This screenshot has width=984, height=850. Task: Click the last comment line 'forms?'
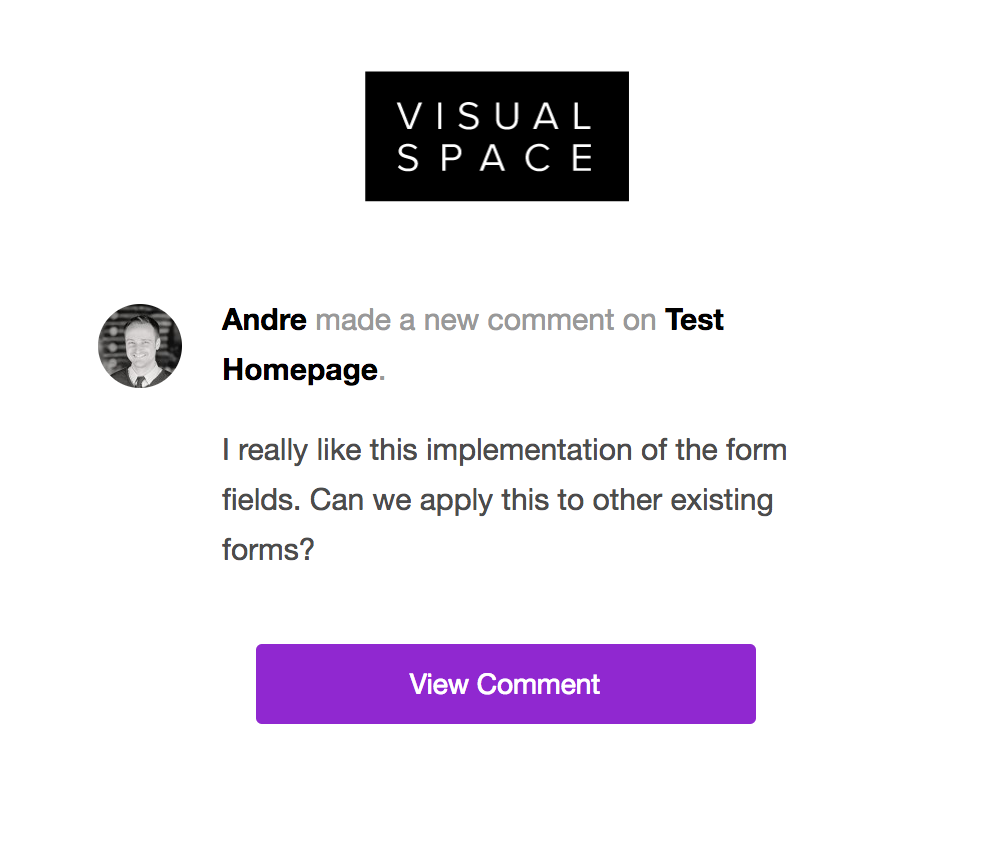(268, 550)
